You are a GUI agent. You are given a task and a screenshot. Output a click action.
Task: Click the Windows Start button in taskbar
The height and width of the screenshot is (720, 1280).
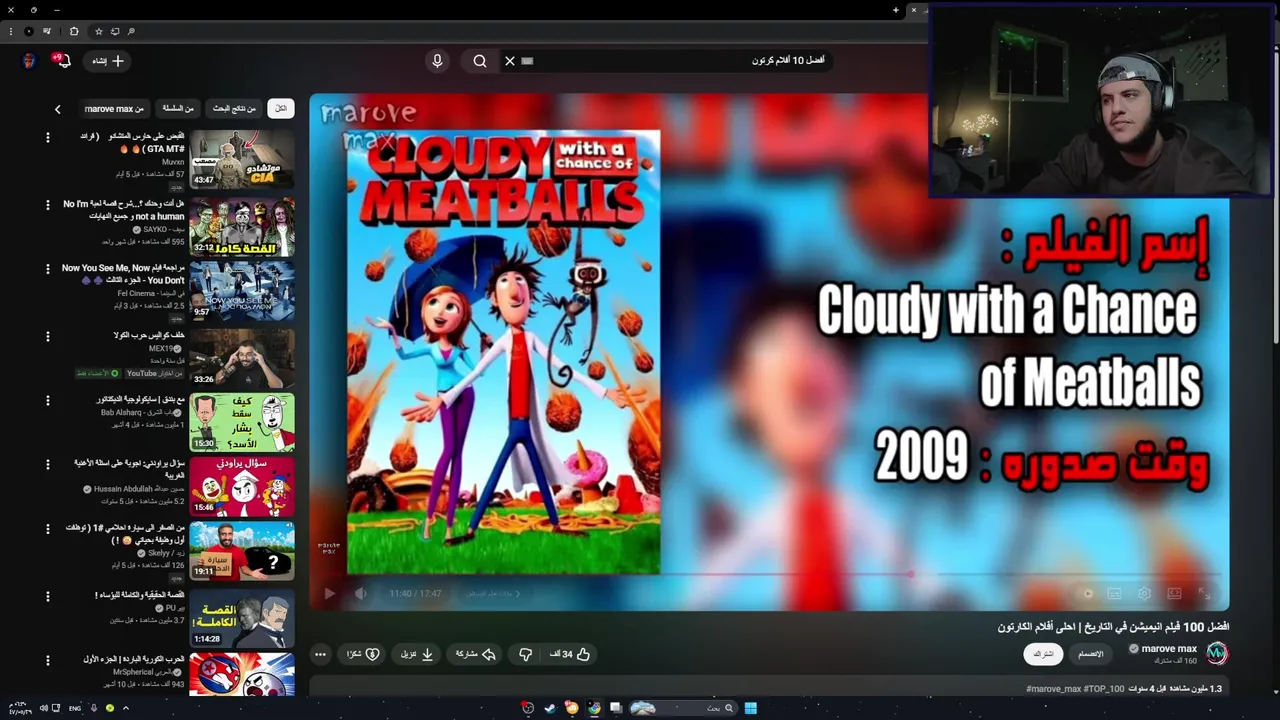[750, 708]
